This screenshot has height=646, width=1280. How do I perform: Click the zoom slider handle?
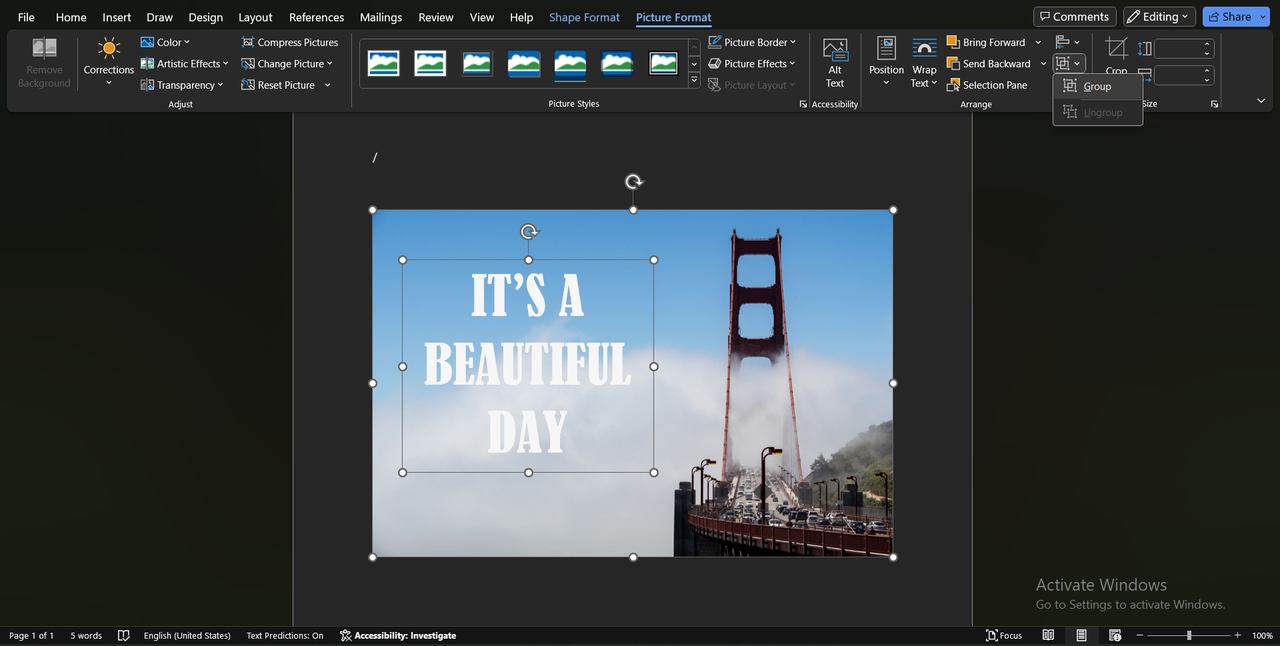pyautogui.click(x=1189, y=636)
